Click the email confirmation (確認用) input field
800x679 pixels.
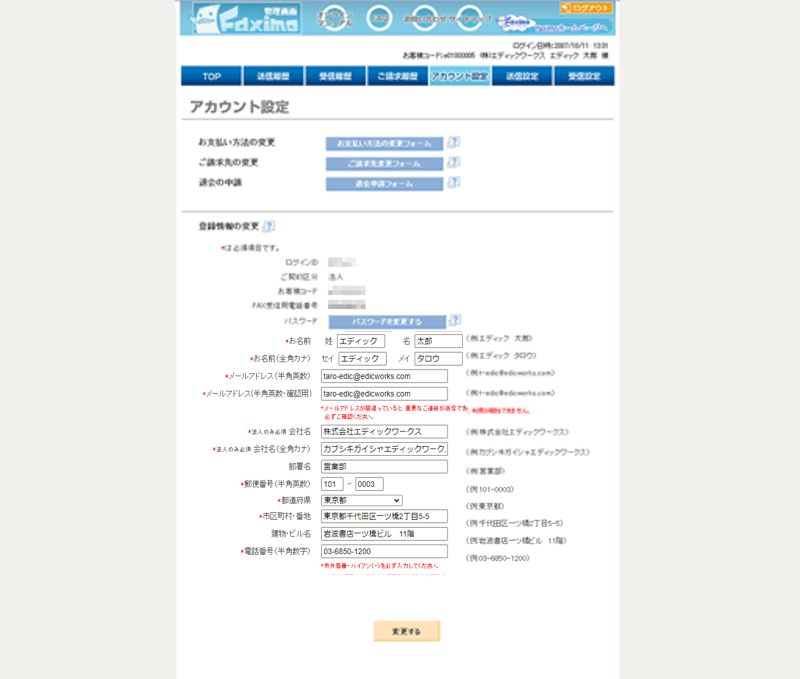[x=384, y=394]
